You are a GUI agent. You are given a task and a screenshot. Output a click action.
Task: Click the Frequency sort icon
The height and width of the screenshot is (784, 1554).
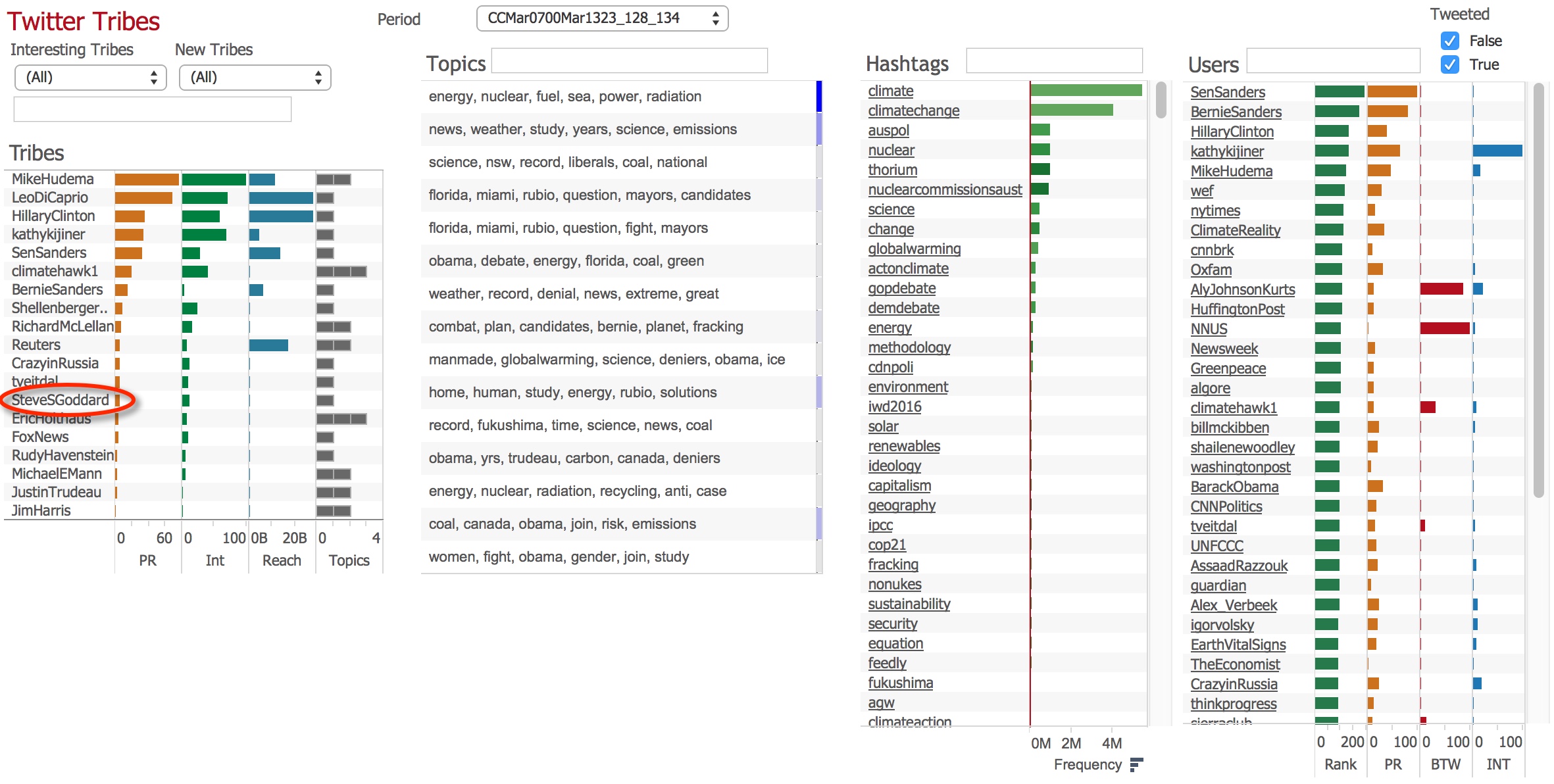(x=1136, y=764)
